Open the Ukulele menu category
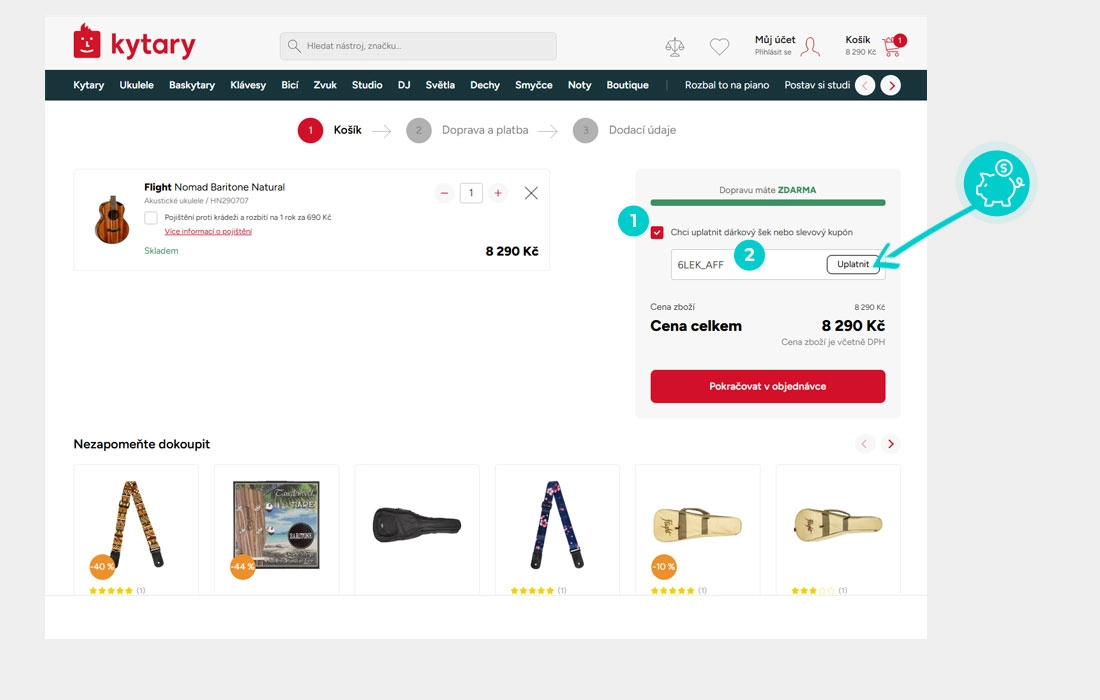This screenshot has width=1100, height=700. tap(136, 85)
